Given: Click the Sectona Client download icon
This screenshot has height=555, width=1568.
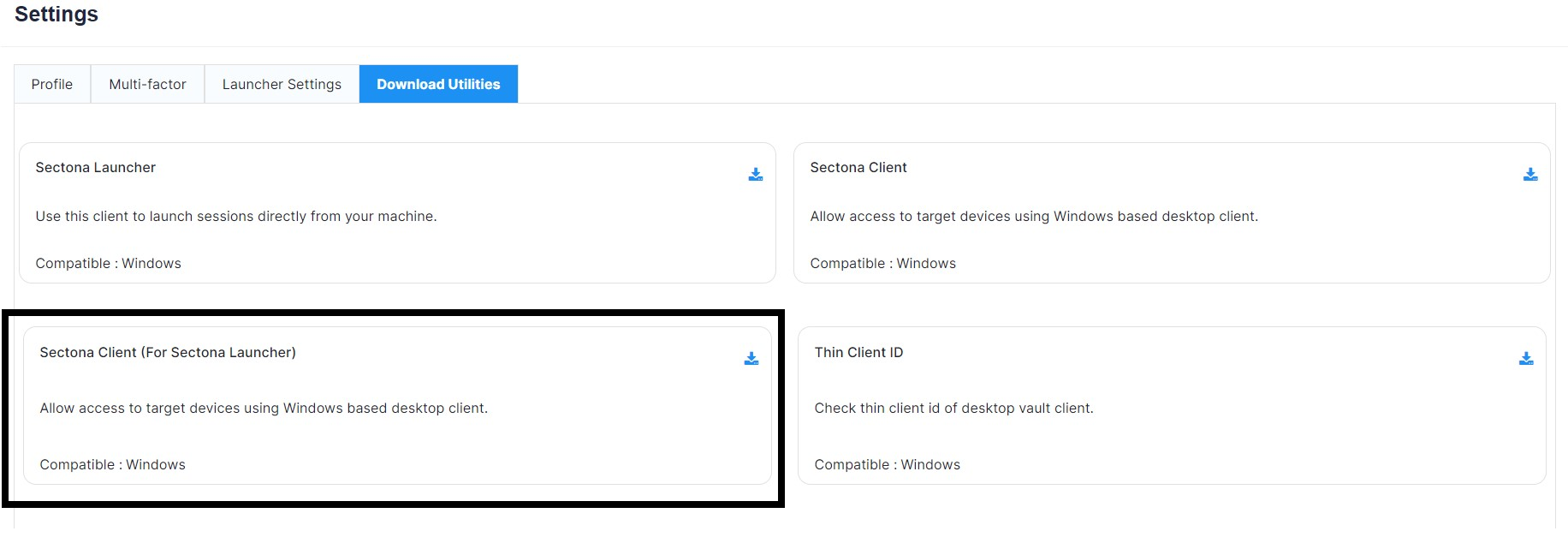Looking at the screenshot, I should pyautogui.click(x=1530, y=175).
